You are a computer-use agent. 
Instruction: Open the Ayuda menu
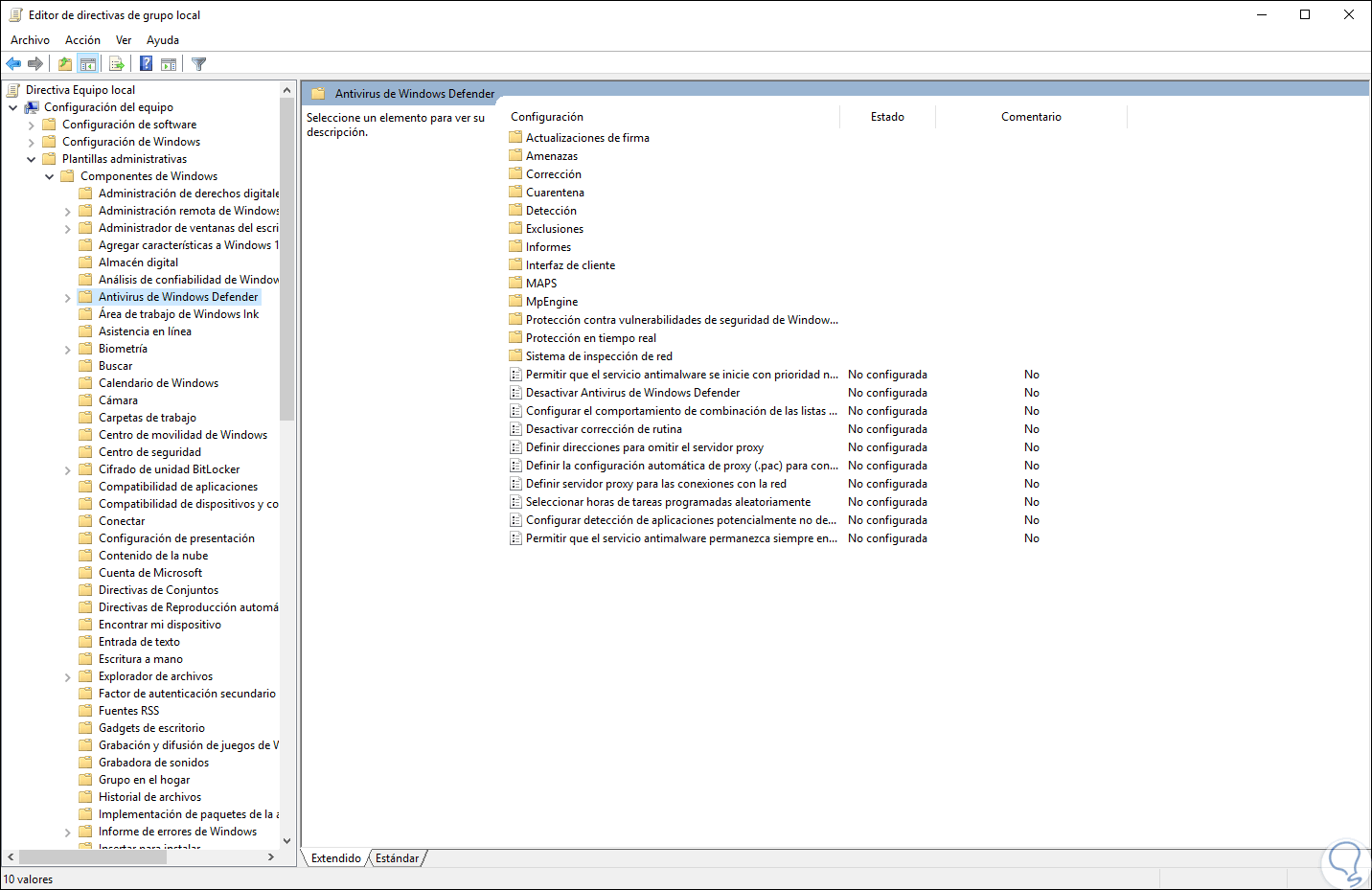[163, 40]
